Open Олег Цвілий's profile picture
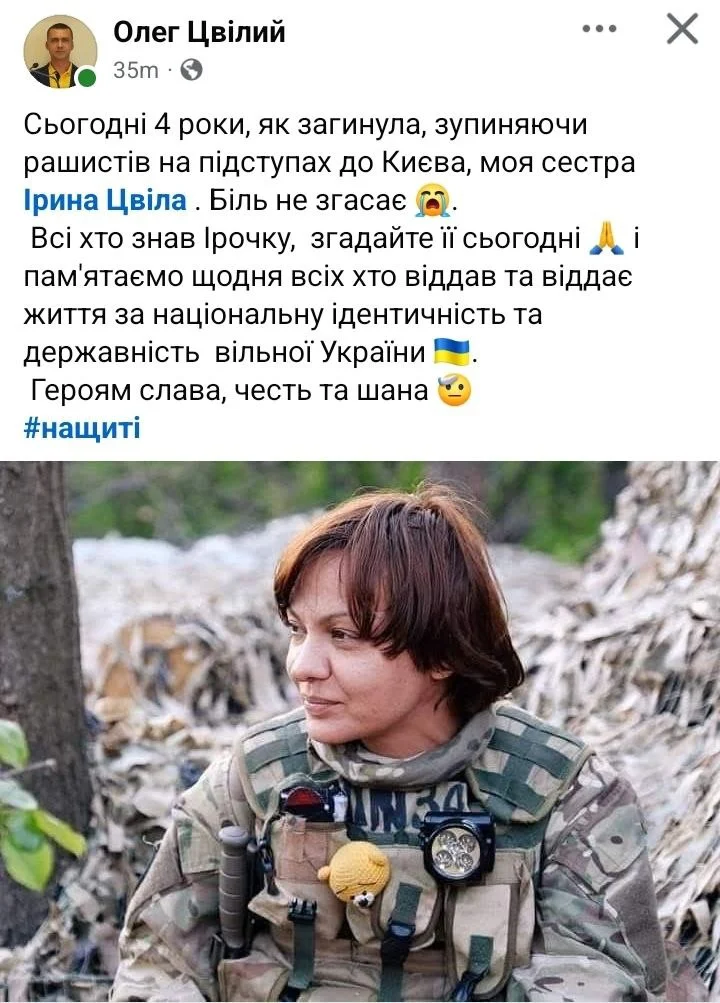The width and height of the screenshot is (720, 1003). click(x=60, y=51)
